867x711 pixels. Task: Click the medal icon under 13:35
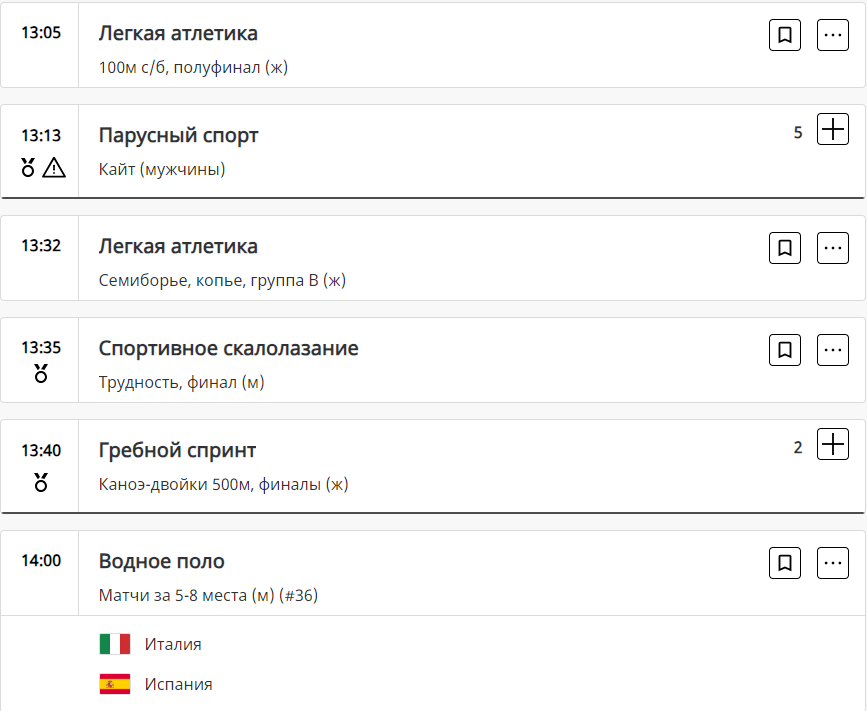41,375
